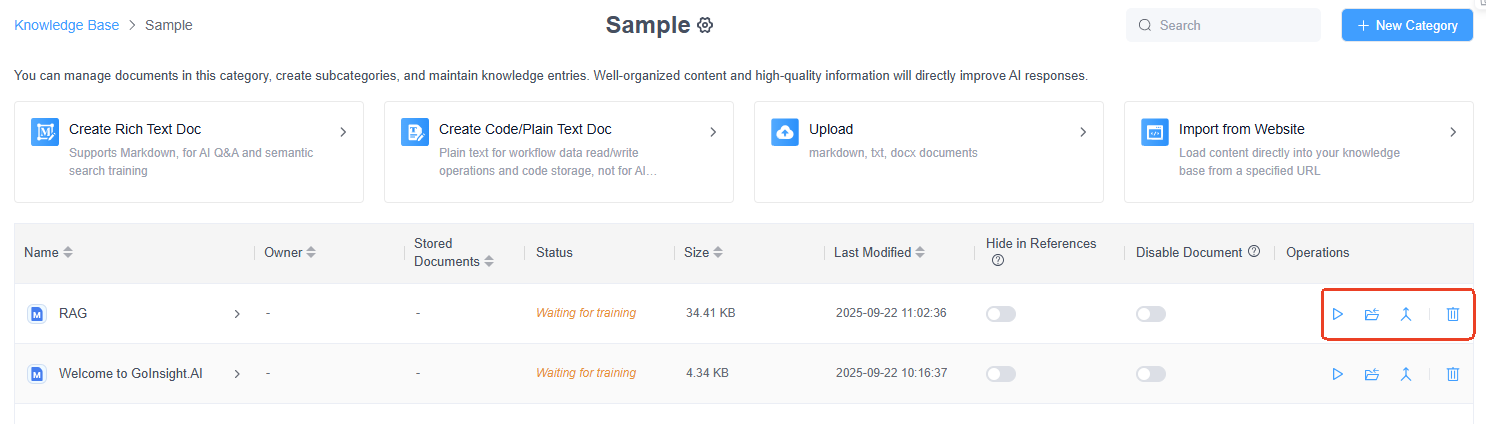Delete the RAG document
This screenshot has width=1486, height=424.
(x=1453, y=314)
